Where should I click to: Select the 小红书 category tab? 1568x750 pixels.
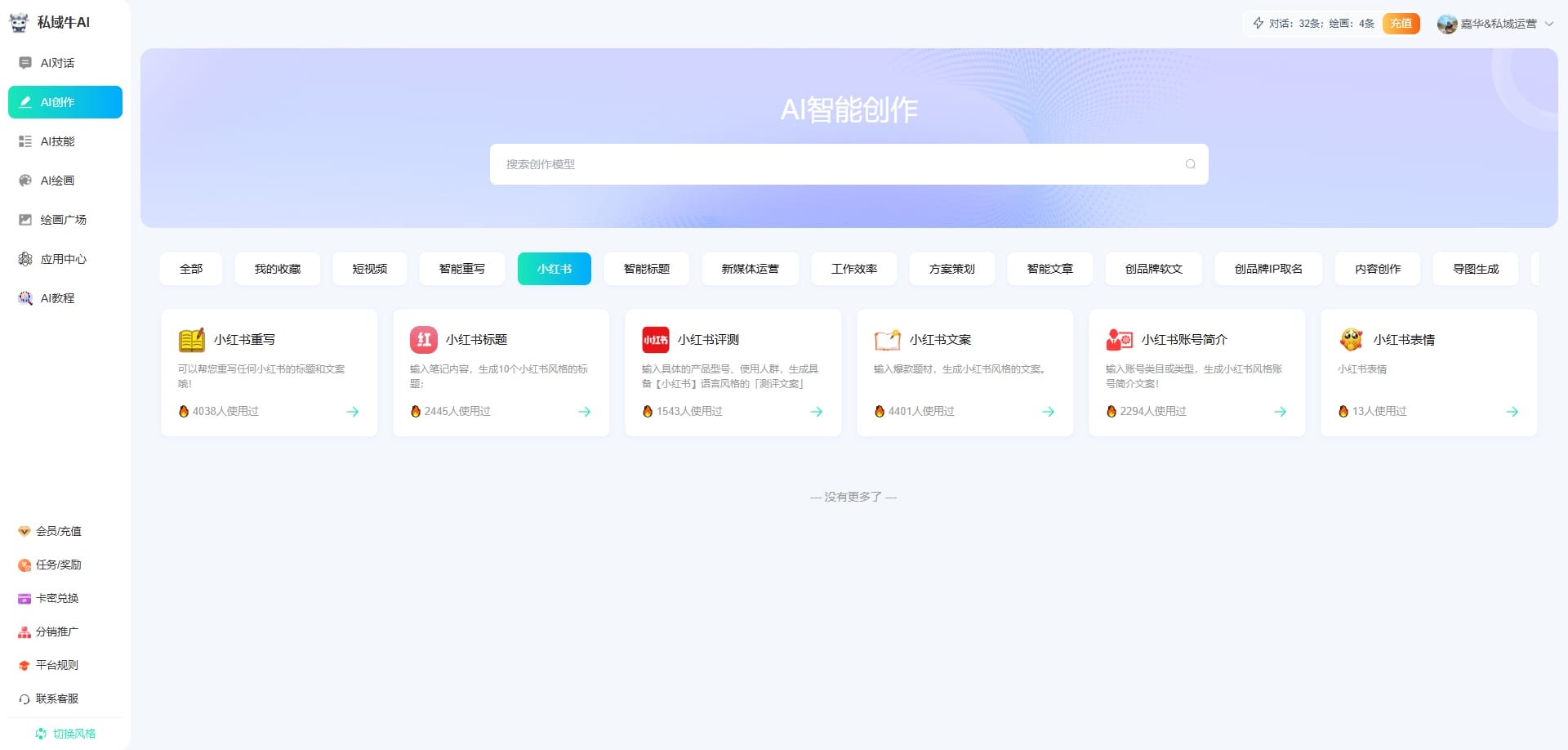555,269
